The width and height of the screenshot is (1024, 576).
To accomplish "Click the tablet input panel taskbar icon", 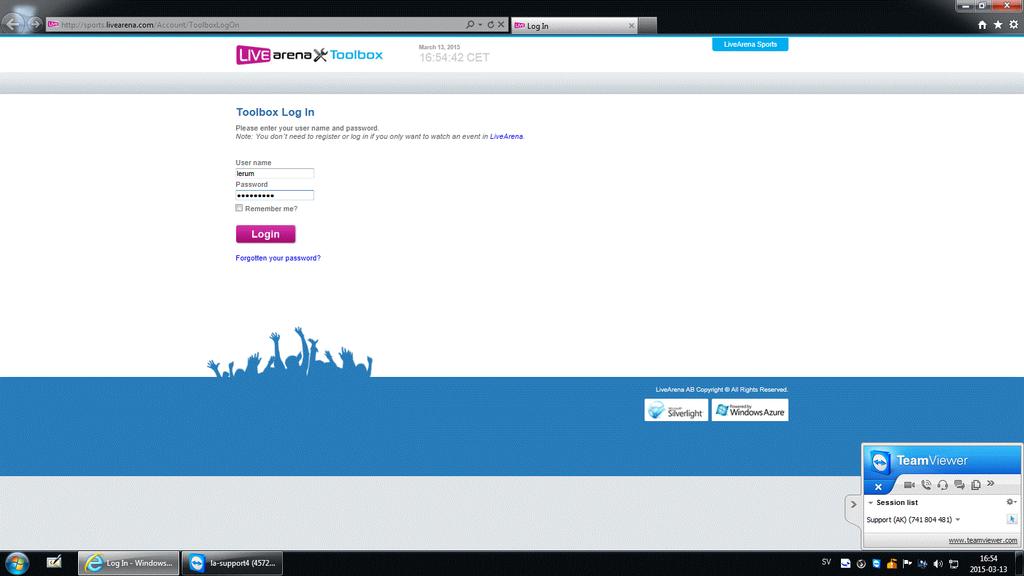I will click(54, 562).
